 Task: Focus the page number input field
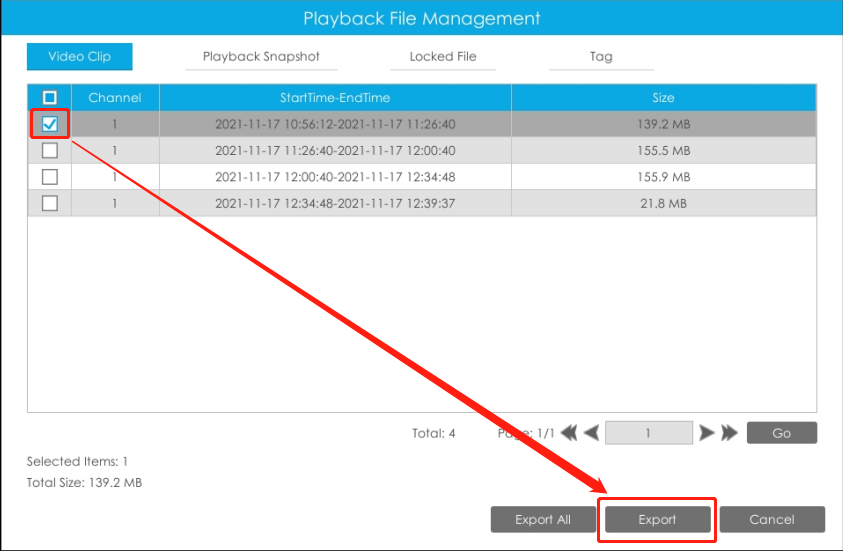tap(649, 433)
